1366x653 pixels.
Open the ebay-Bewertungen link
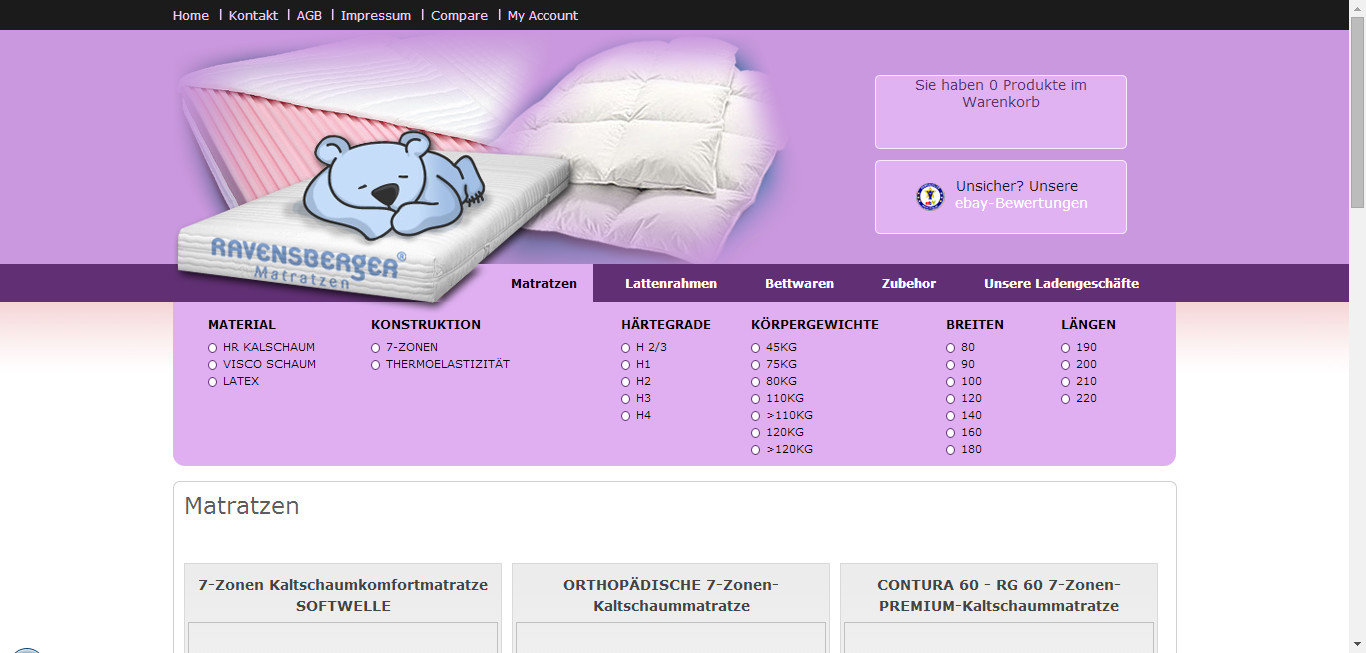(1021, 203)
